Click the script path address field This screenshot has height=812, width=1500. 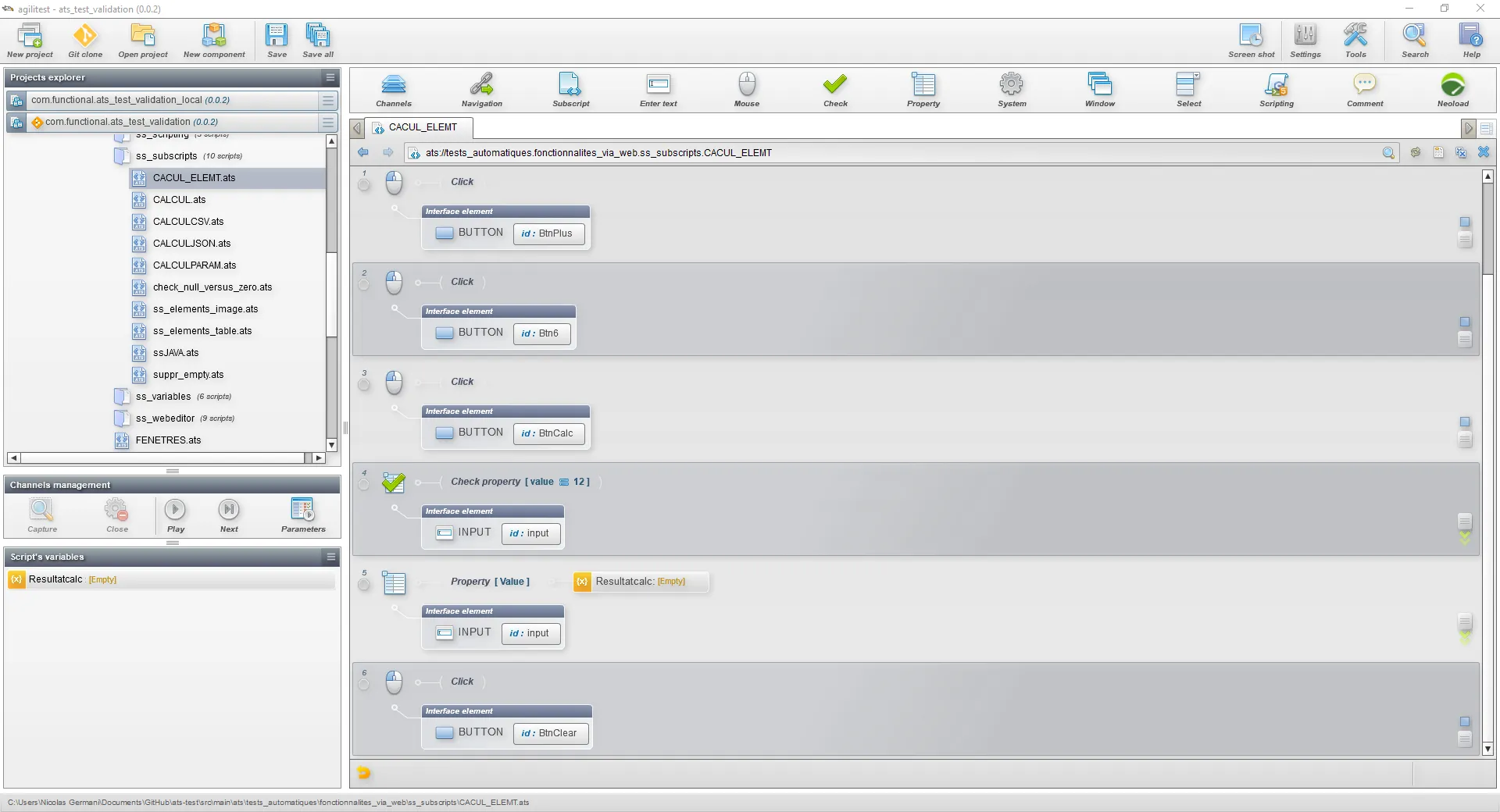902,153
